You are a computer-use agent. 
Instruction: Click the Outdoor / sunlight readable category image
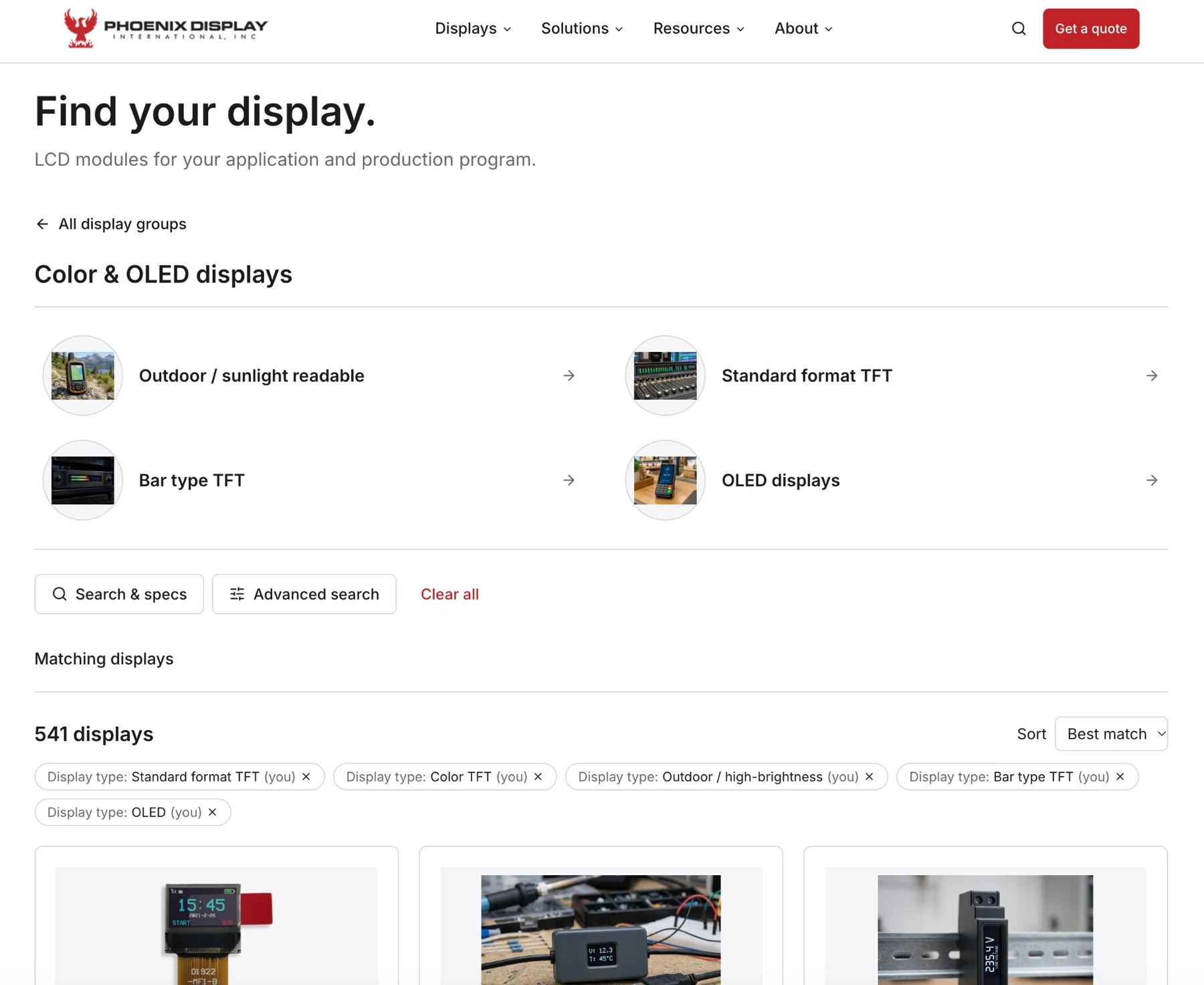pos(83,375)
